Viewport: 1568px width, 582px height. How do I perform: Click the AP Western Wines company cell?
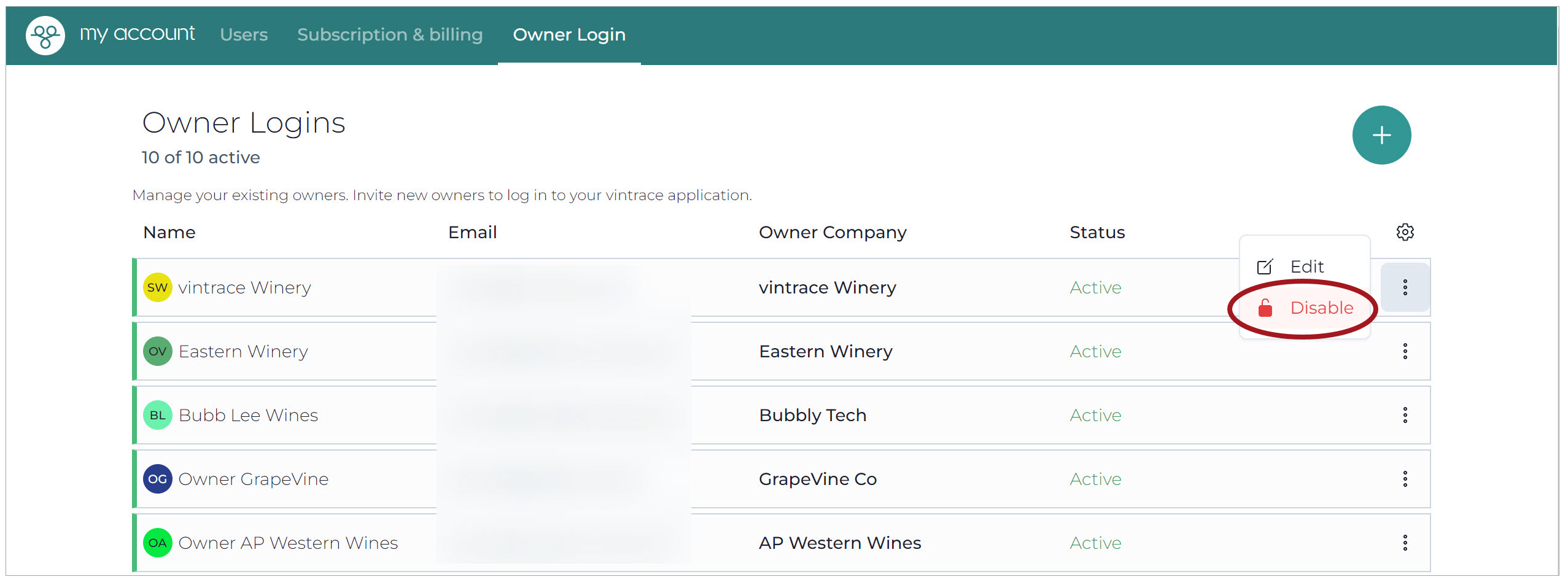click(x=839, y=543)
